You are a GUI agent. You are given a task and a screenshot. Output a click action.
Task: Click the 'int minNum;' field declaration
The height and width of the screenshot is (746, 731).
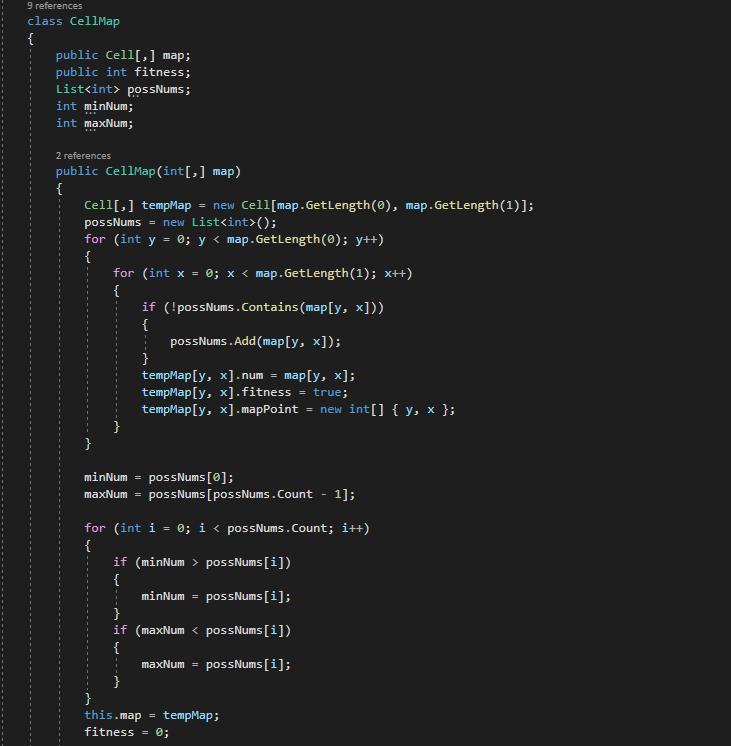(95, 106)
